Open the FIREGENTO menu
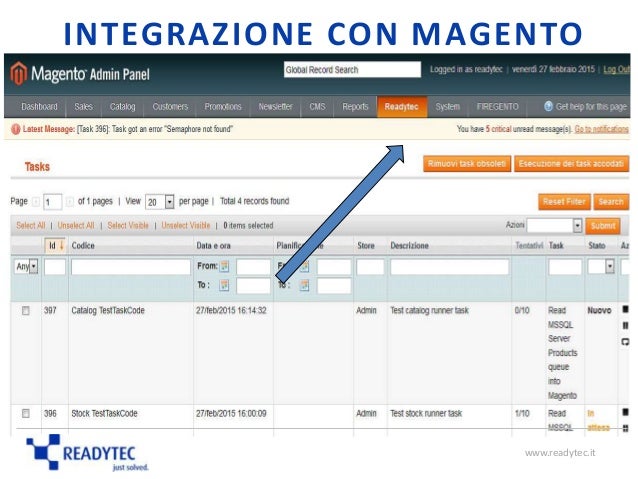Image resolution: width=638 pixels, height=479 pixels. pos(498,107)
